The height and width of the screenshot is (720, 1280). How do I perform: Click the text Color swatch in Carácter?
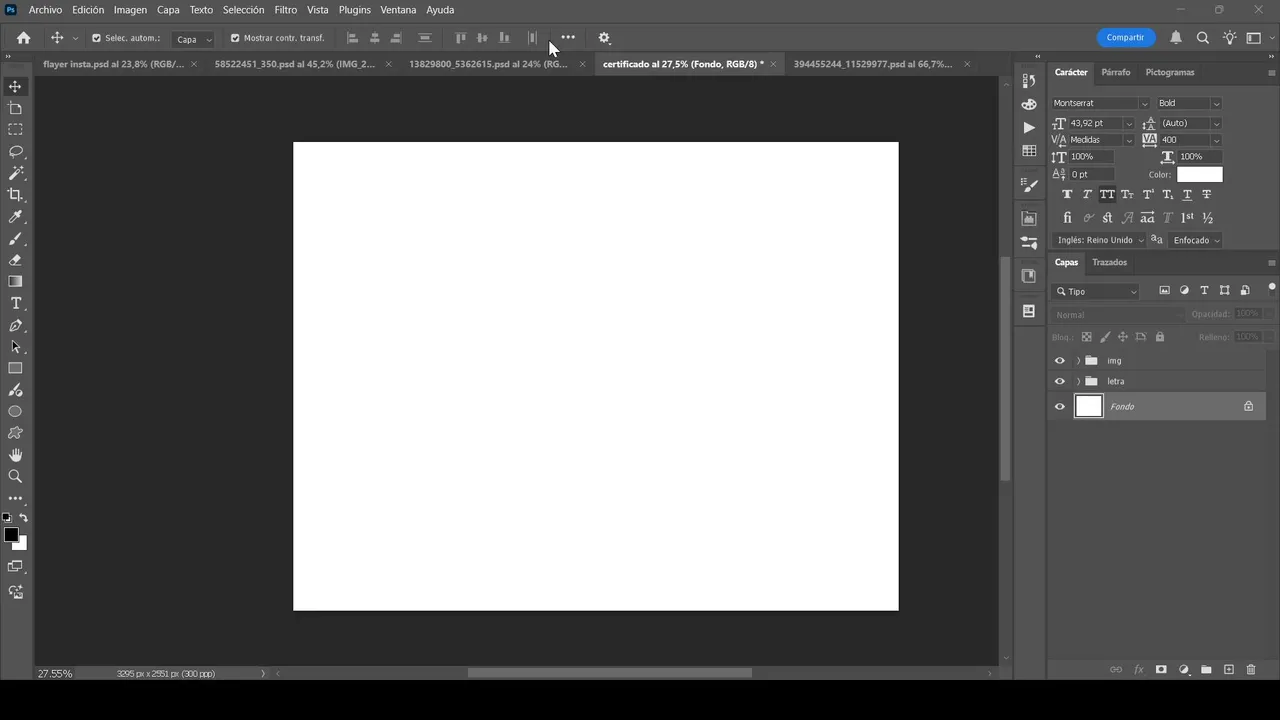click(1199, 175)
